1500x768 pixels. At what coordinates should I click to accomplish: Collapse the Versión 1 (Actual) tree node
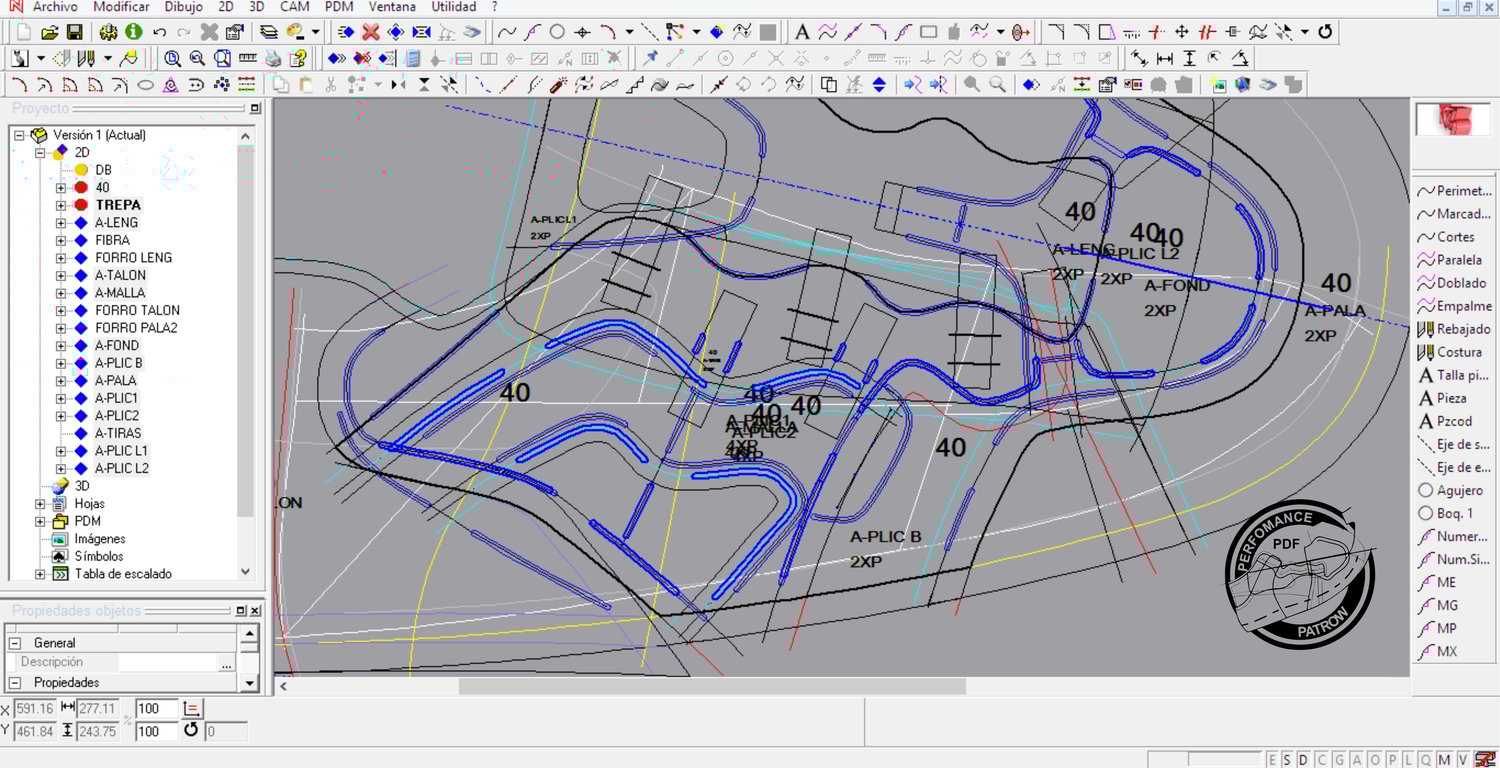point(19,135)
